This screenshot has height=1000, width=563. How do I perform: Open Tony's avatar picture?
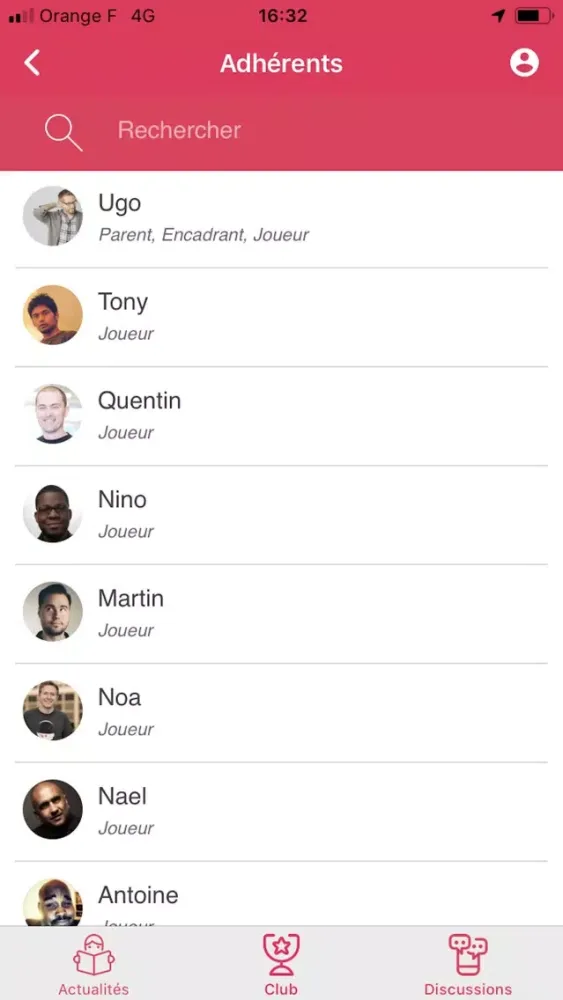(x=53, y=315)
